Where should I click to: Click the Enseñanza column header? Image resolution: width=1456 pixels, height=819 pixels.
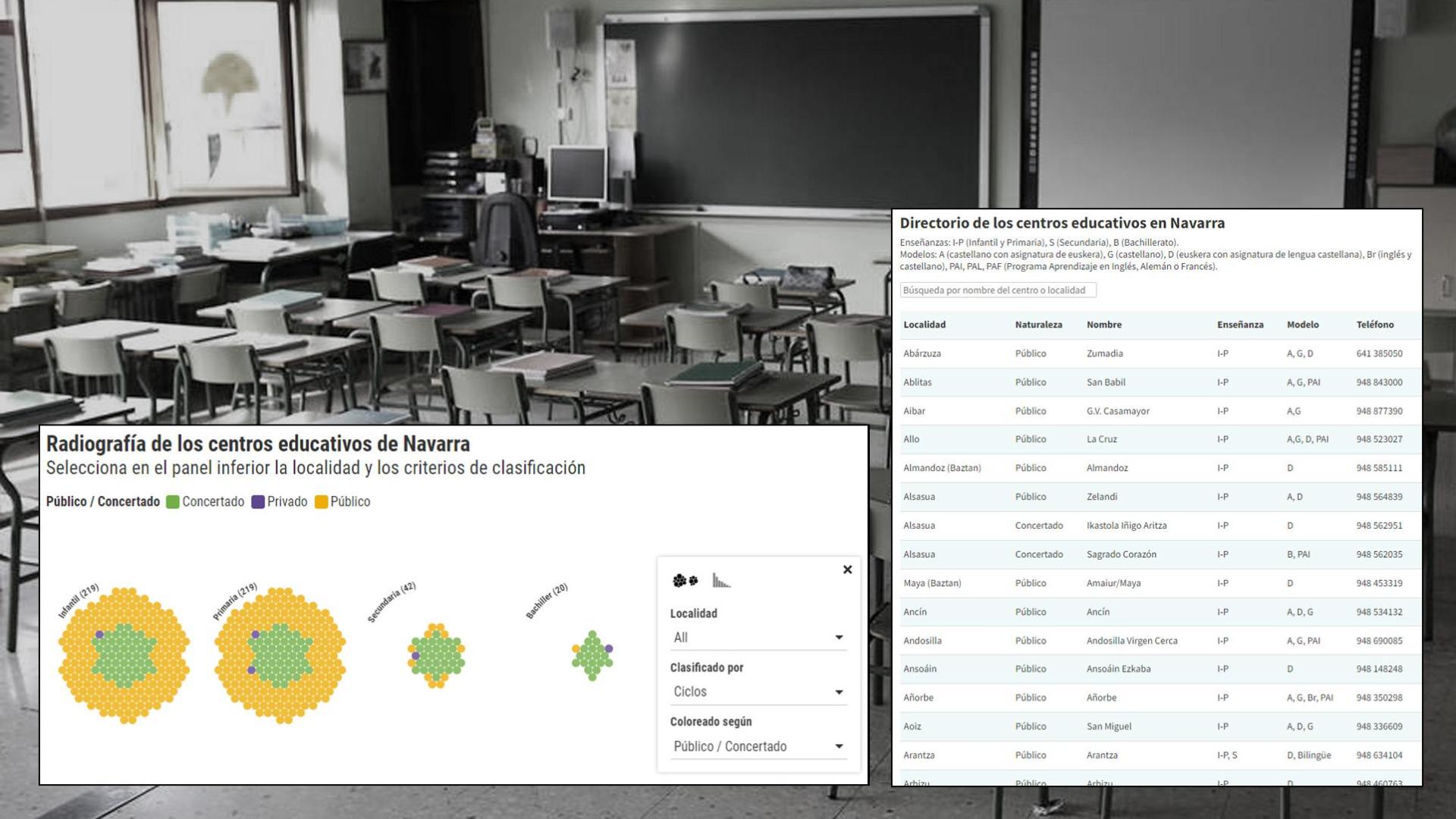pyautogui.click(x=1240, y=325)
